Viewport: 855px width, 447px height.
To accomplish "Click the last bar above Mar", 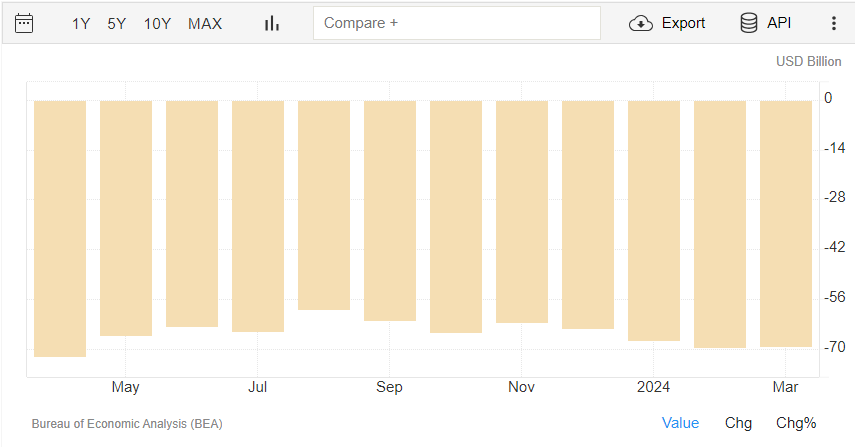I will (x=786, y=224).
